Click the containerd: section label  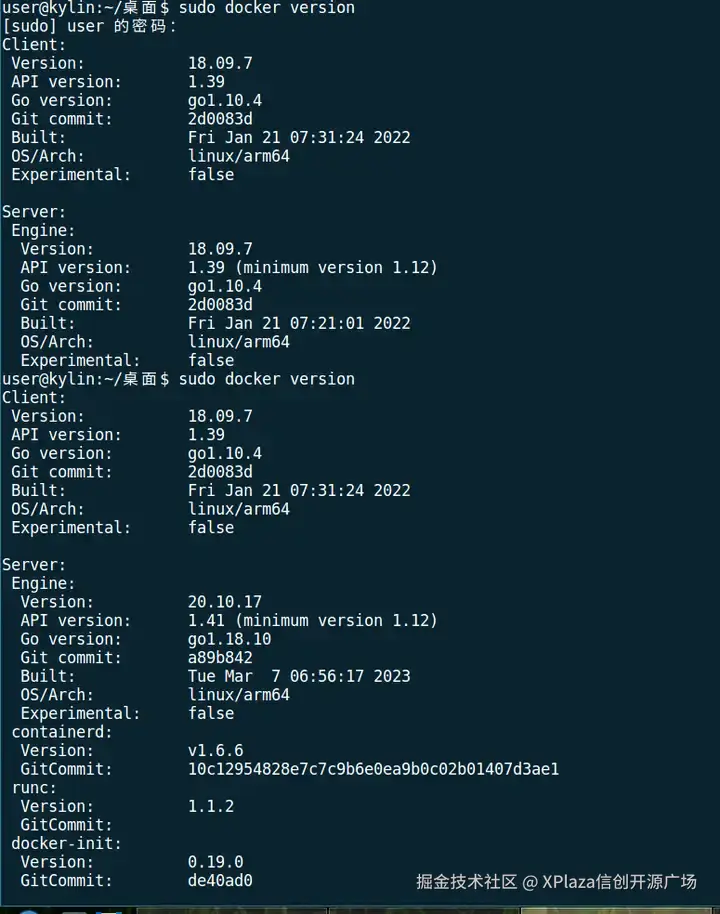pyautogui.click(x=62, y=732)
